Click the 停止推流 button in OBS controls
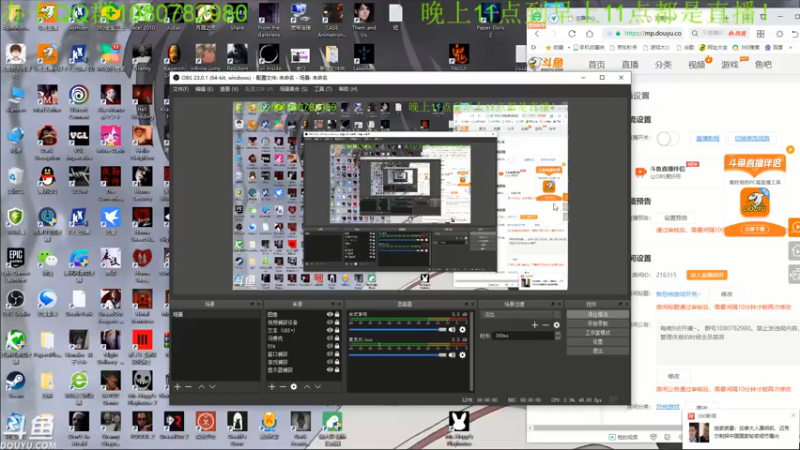 [x=597, y=314]
